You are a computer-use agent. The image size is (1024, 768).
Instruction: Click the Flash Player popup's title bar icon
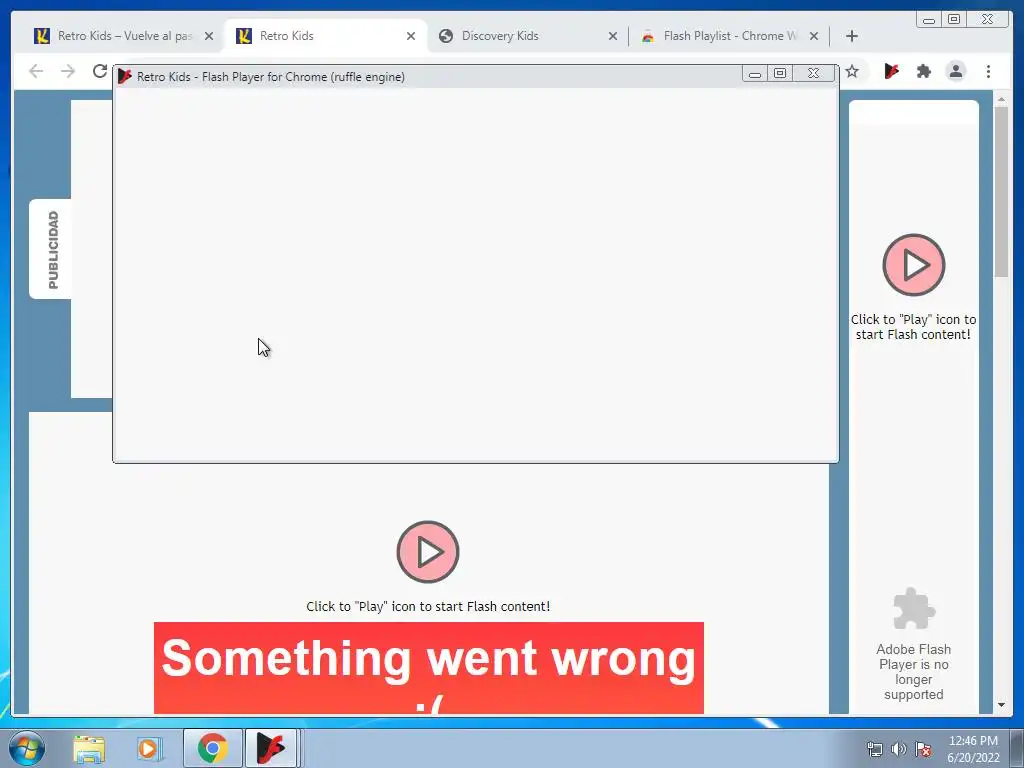tap(125, 76)
